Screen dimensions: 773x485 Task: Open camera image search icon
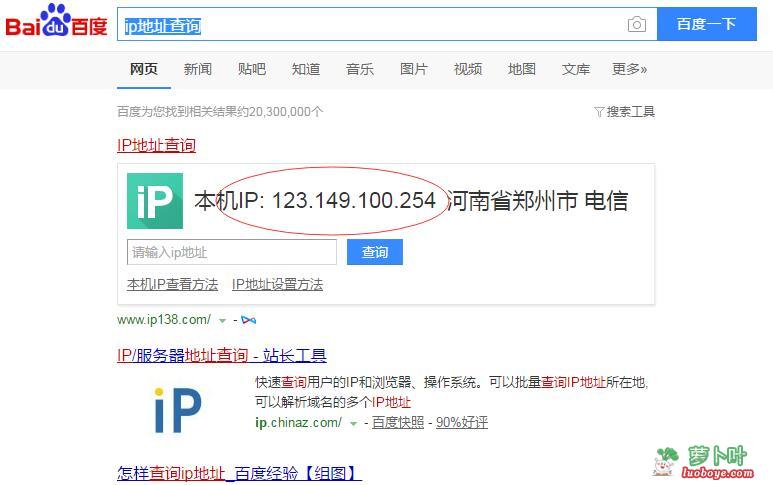pyautogui.click(x=637, y=24)
